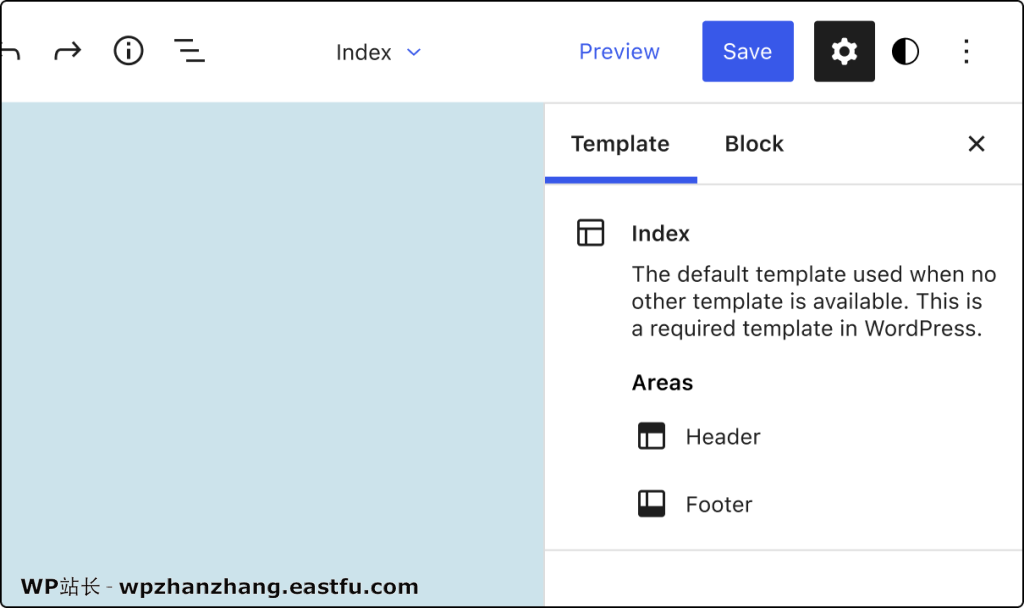Expand the Index template dropdown chevron
Screen dimensions: 1024x608
click(414, 52)
